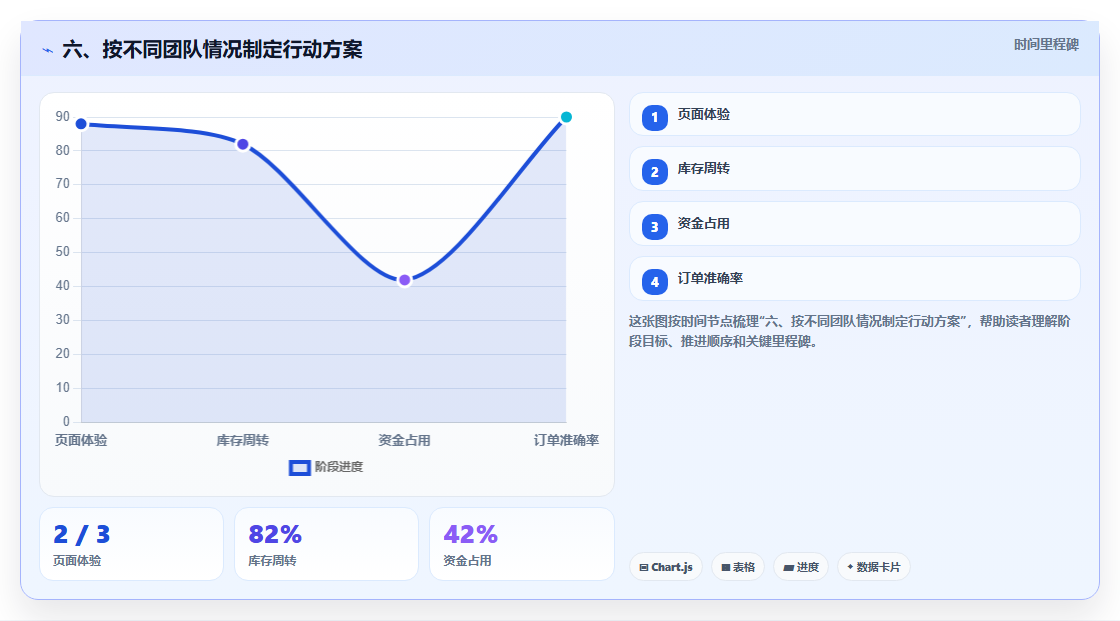Screen dimensions: 1120x621
Task: Click the y-axis value 0
Action: click(x=66, y=422)
